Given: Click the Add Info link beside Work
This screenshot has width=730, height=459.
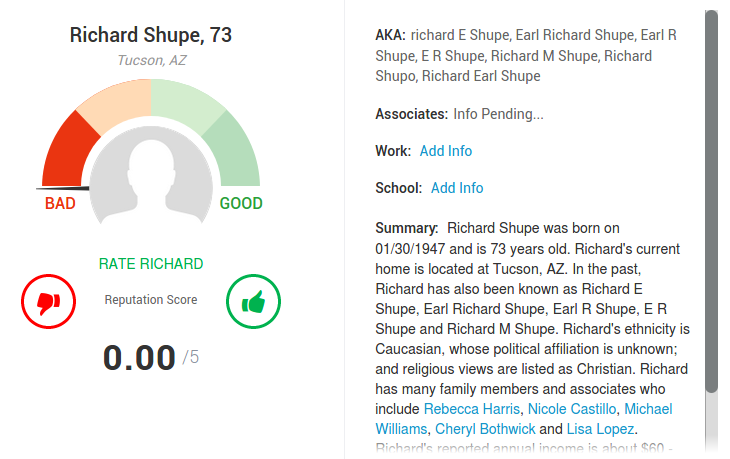Looking at the screenshot, I should [x=446, y=151].
